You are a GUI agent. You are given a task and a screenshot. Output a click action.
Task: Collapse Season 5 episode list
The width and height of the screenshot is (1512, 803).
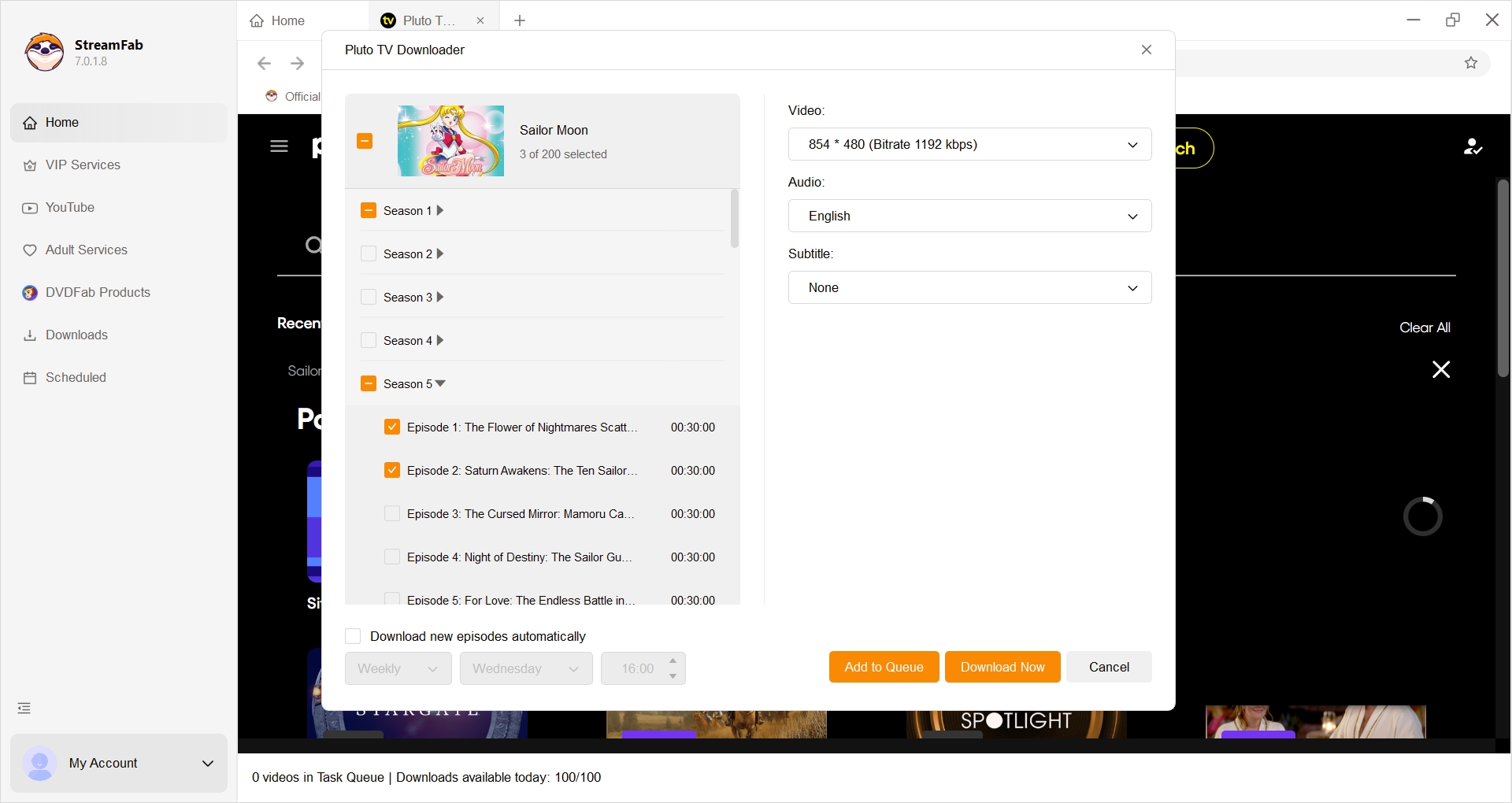coord(441,383)
